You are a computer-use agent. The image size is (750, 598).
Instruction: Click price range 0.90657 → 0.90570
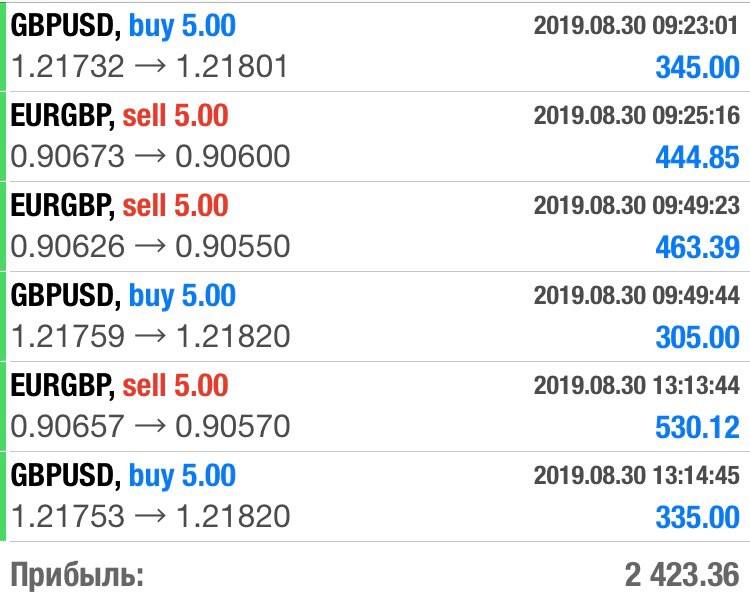[150, 426]
